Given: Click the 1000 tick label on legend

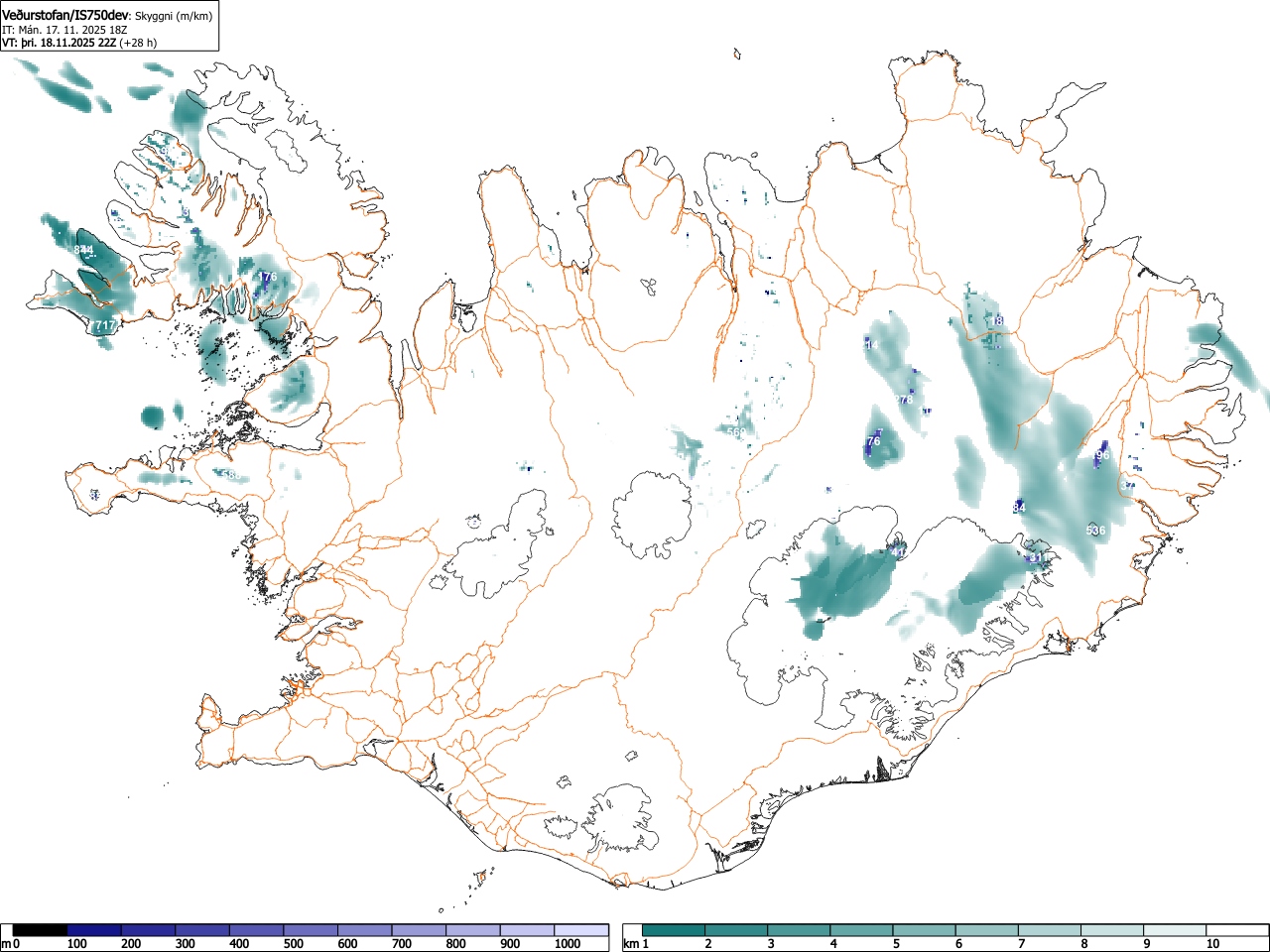Looking at the screenshot, I should tap(568, 944).
